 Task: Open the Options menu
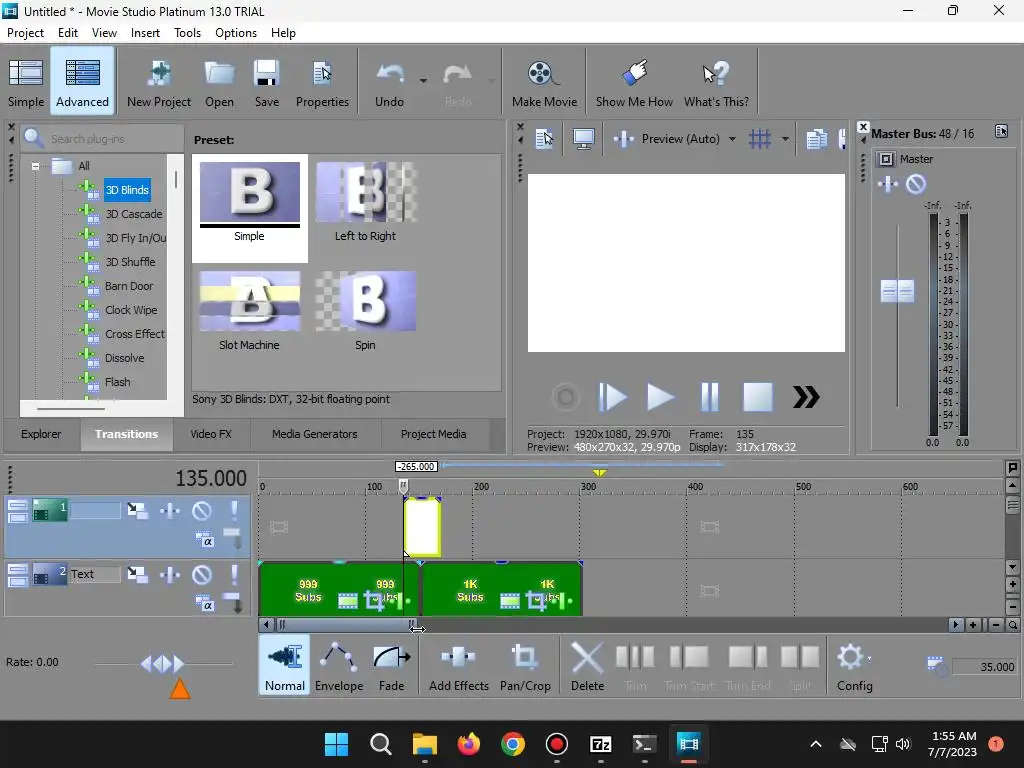click(x=236, y=33)
